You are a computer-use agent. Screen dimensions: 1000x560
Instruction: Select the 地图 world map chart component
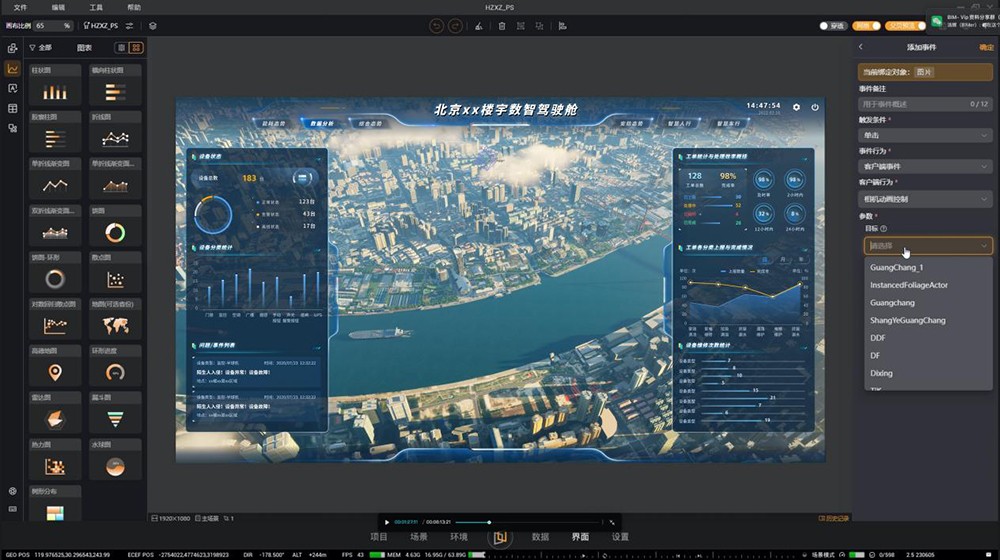pos(115,325)
